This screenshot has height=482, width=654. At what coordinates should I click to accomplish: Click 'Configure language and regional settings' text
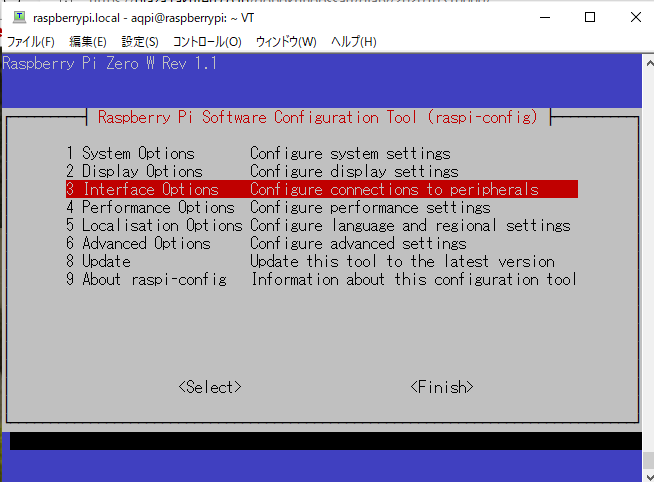(x=410, y=225)
